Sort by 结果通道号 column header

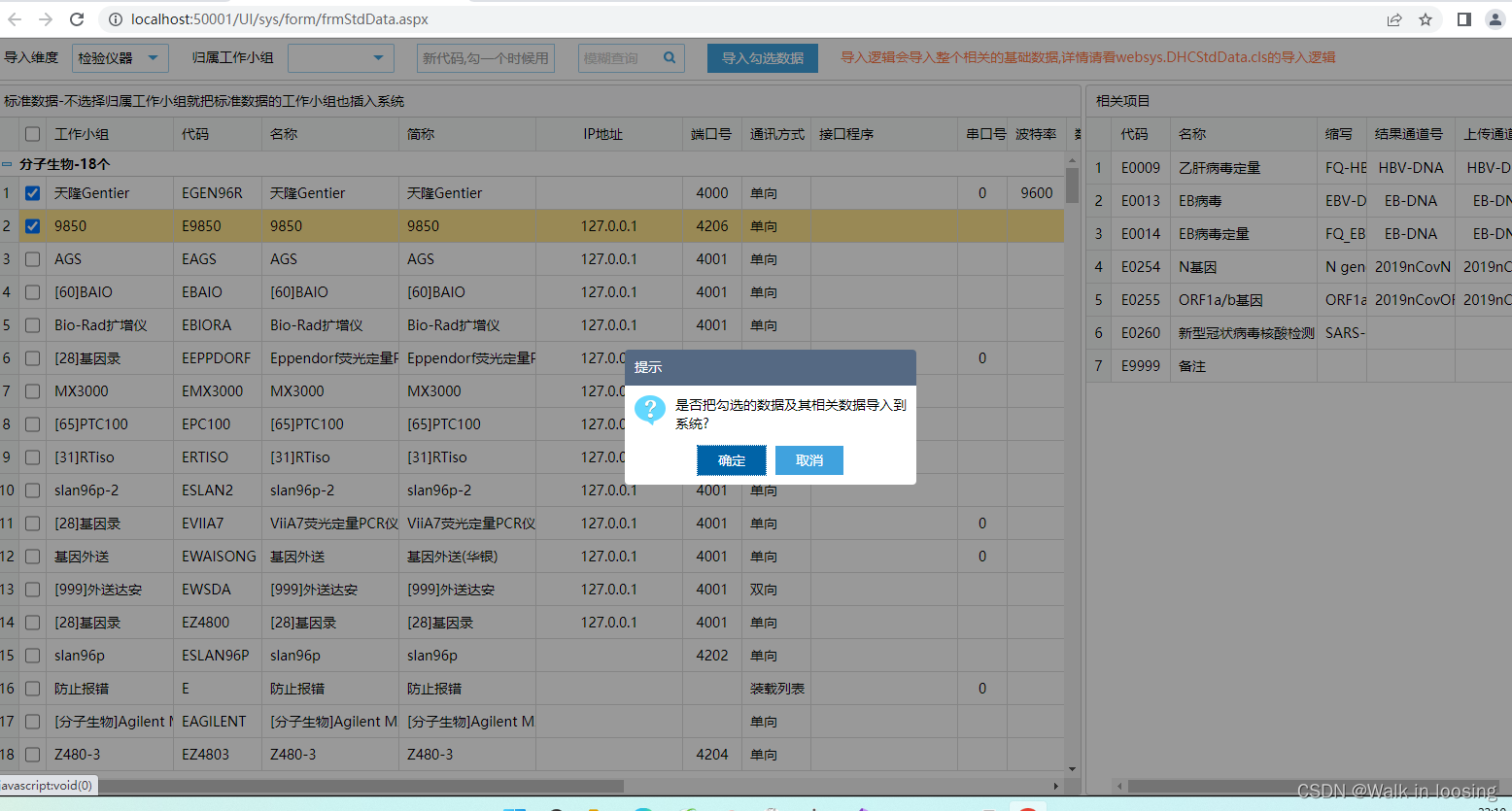[1409, 134]
